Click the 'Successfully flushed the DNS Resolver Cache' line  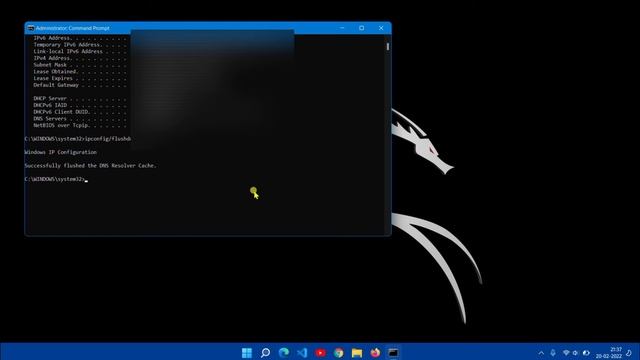tap(90, 166)
